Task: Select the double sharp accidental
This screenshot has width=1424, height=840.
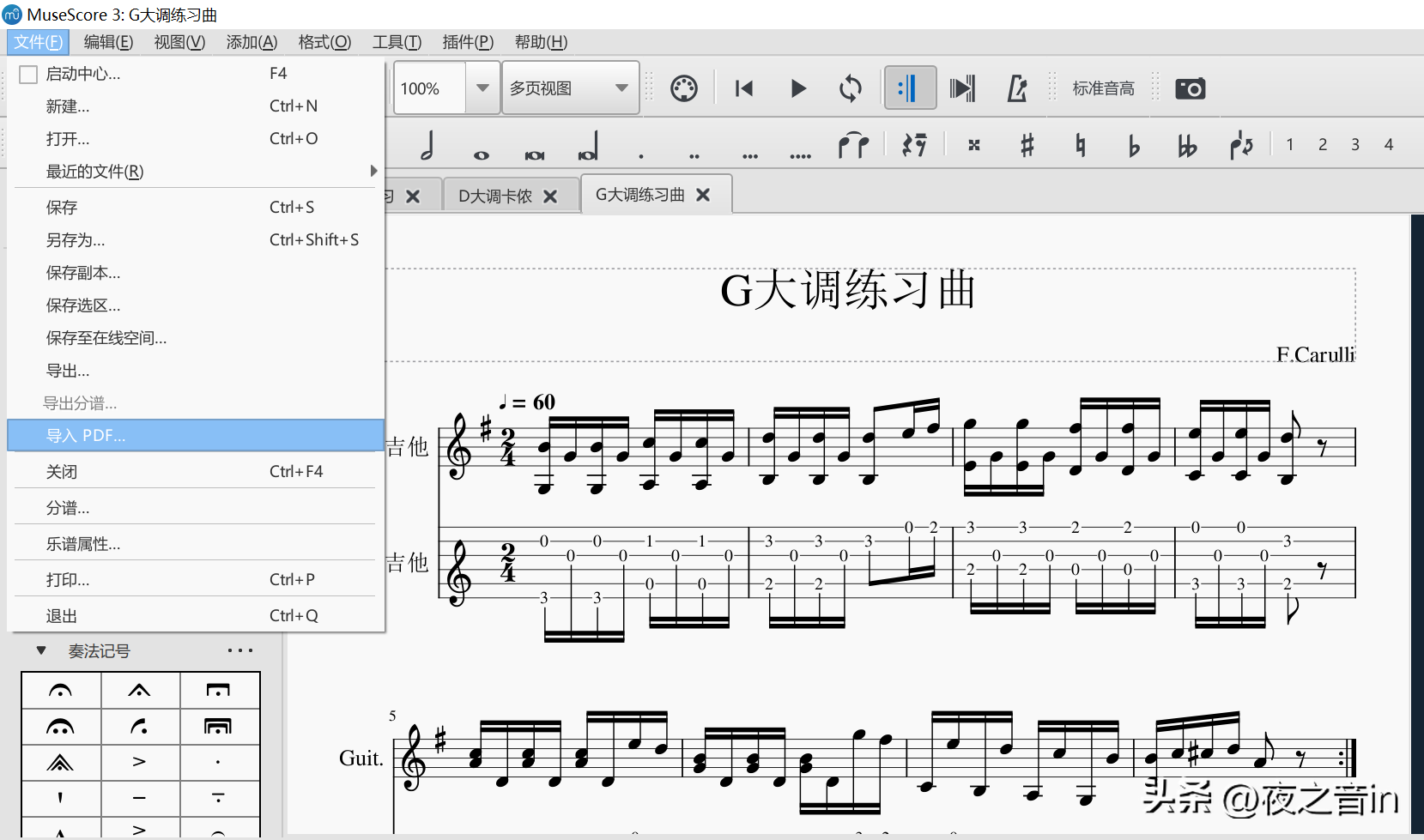Action: [973, 145]
